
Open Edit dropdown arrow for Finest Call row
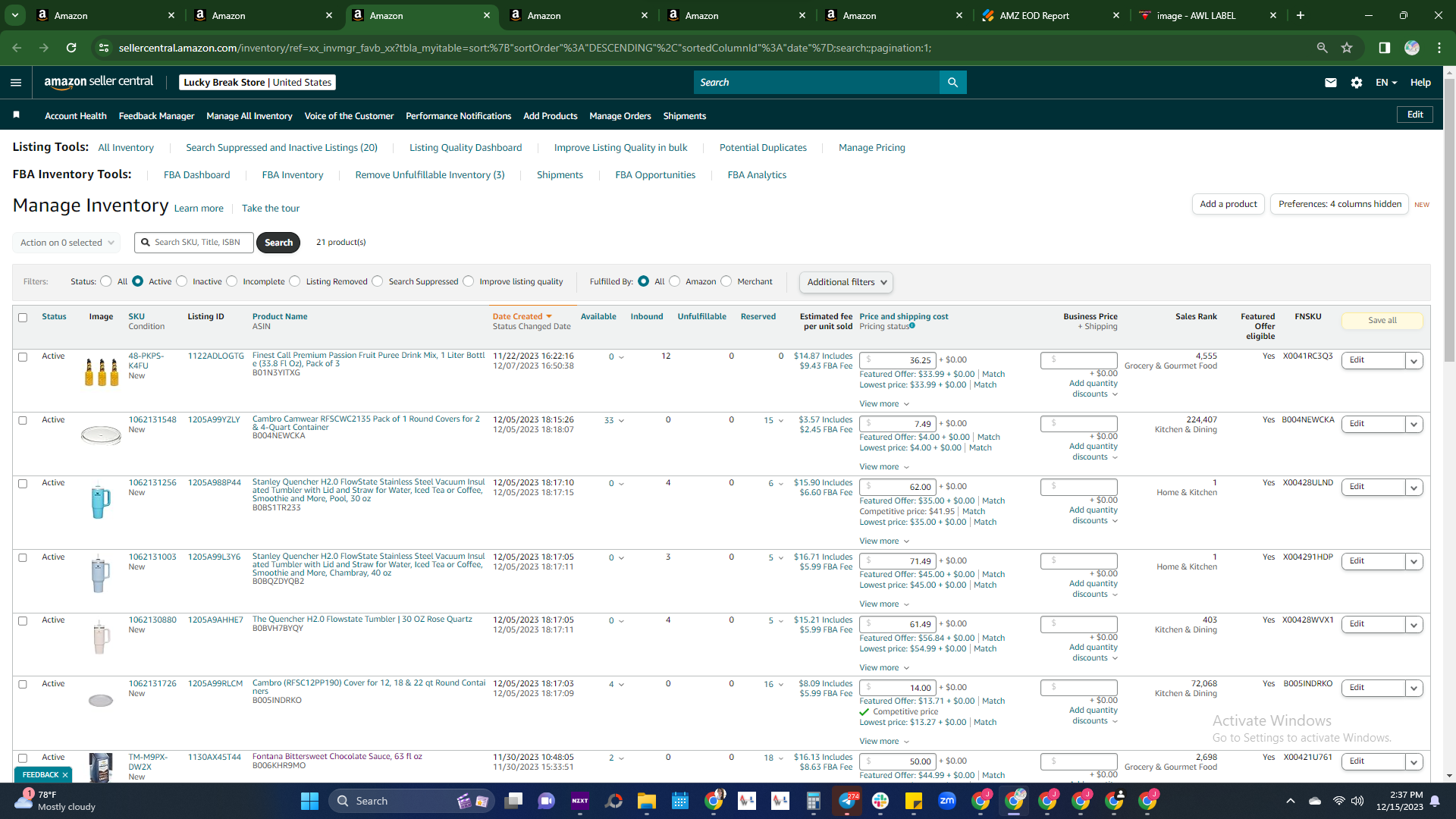click(x=1414, y=361)
